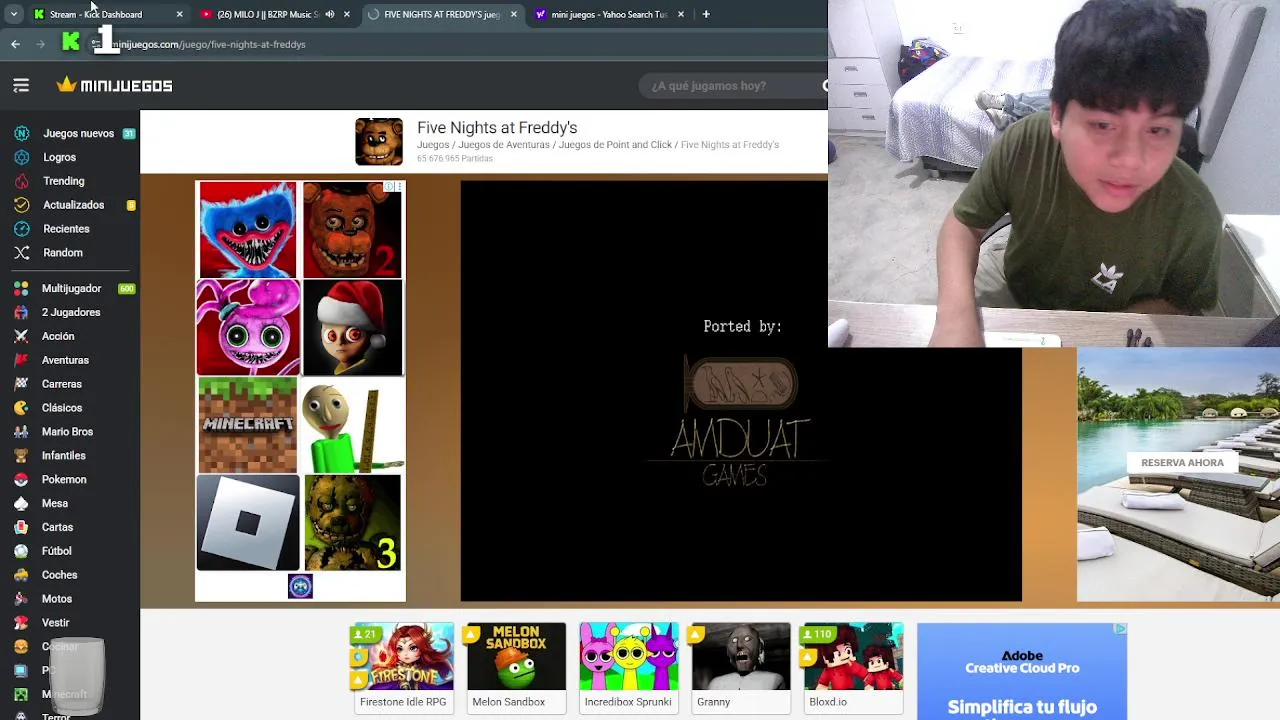Close the Yahoo Search tab
Viewport: 1280px width, 720px height.
(x=681, y=14)
